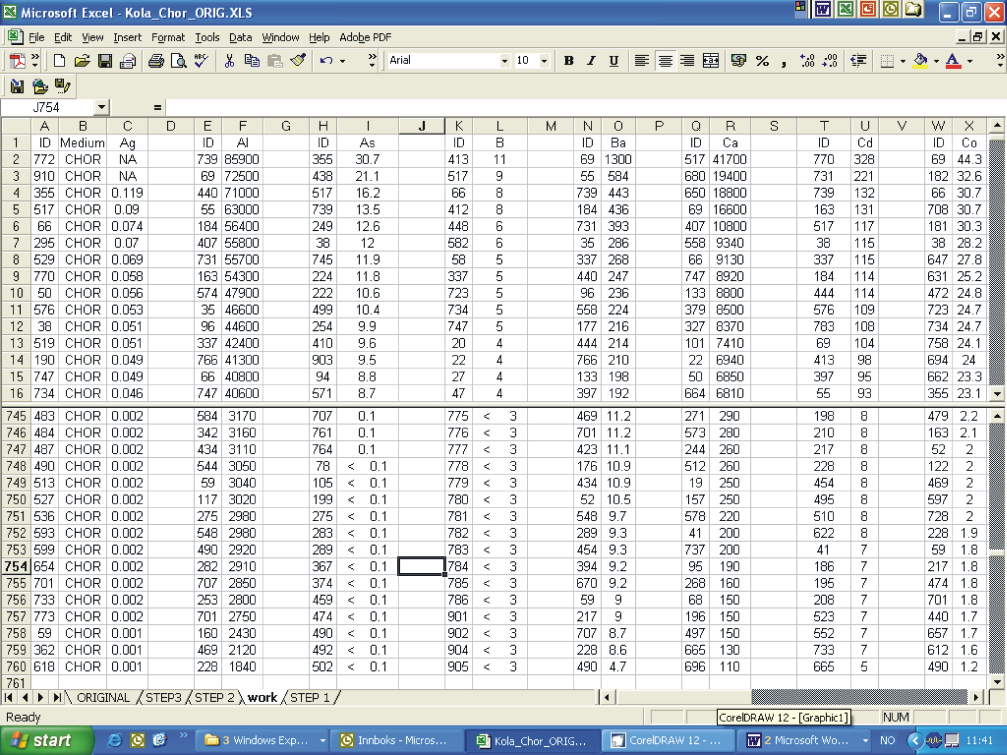Select the Format Painter brush

[297, 61]
